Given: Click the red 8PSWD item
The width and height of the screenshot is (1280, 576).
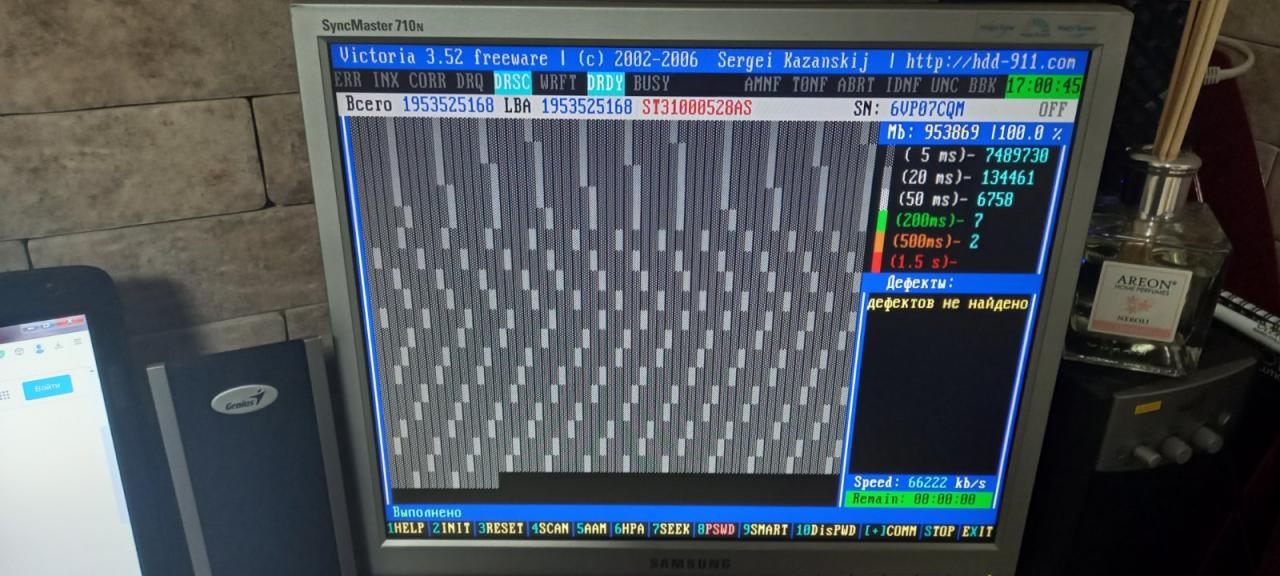Looking at the screenshot, I should click(x=716, y=530).
